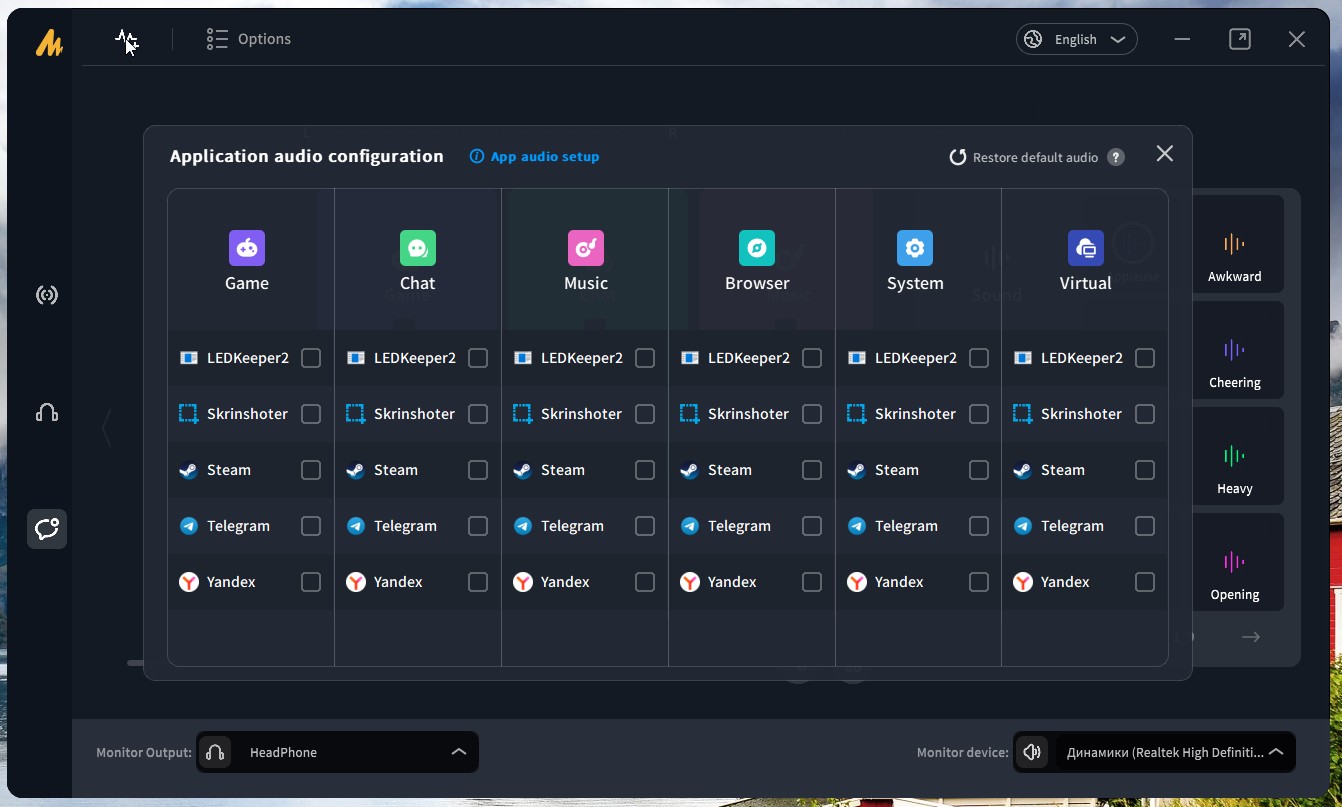Enable LEDKeeper2 in Game column

tap(311, 358)
